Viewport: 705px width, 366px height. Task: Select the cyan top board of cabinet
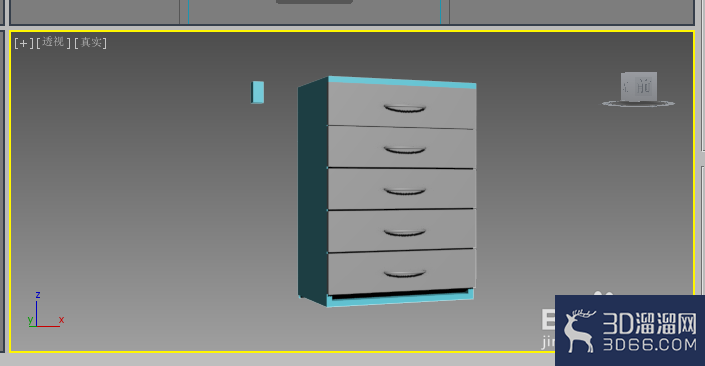(402, 82)
